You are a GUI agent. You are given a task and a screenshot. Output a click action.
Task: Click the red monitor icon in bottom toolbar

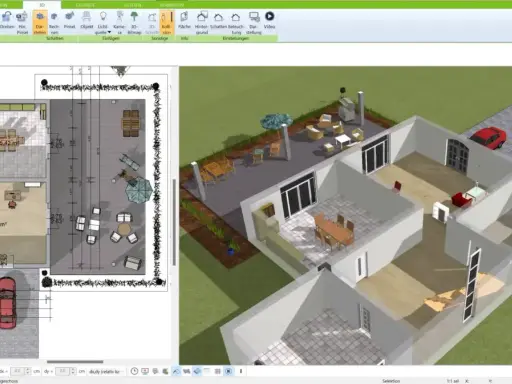click(x=145, y=371)
